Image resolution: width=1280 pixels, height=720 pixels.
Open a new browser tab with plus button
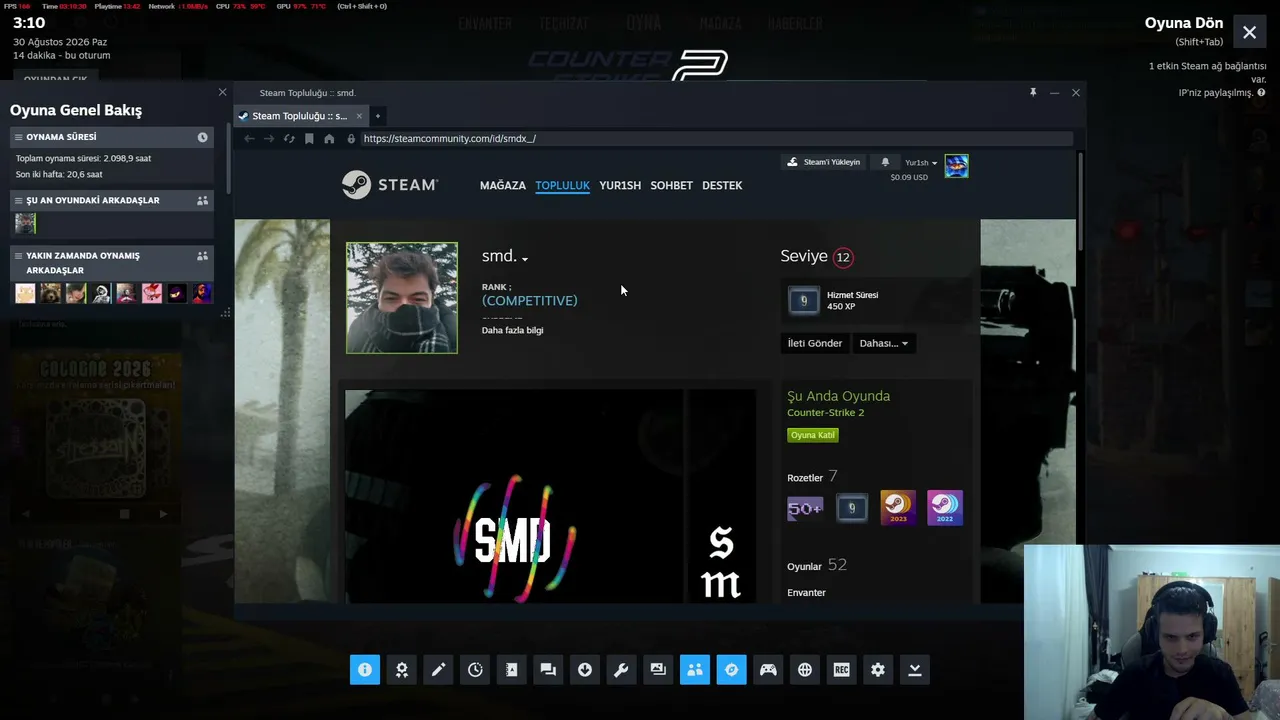[377, 116]
